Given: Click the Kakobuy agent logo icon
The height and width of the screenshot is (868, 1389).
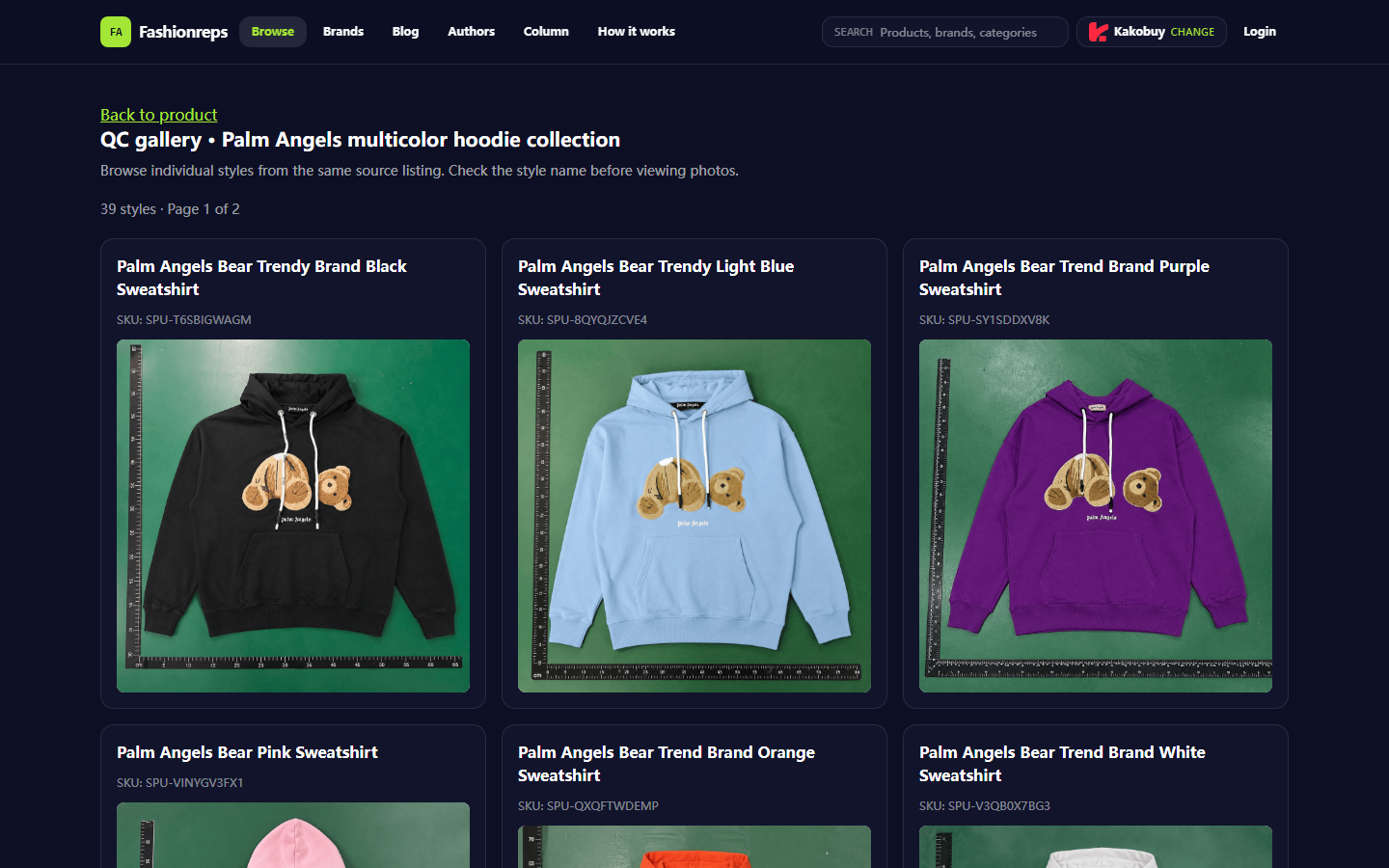Looking at the screenshot, I should coord(1098,32).
